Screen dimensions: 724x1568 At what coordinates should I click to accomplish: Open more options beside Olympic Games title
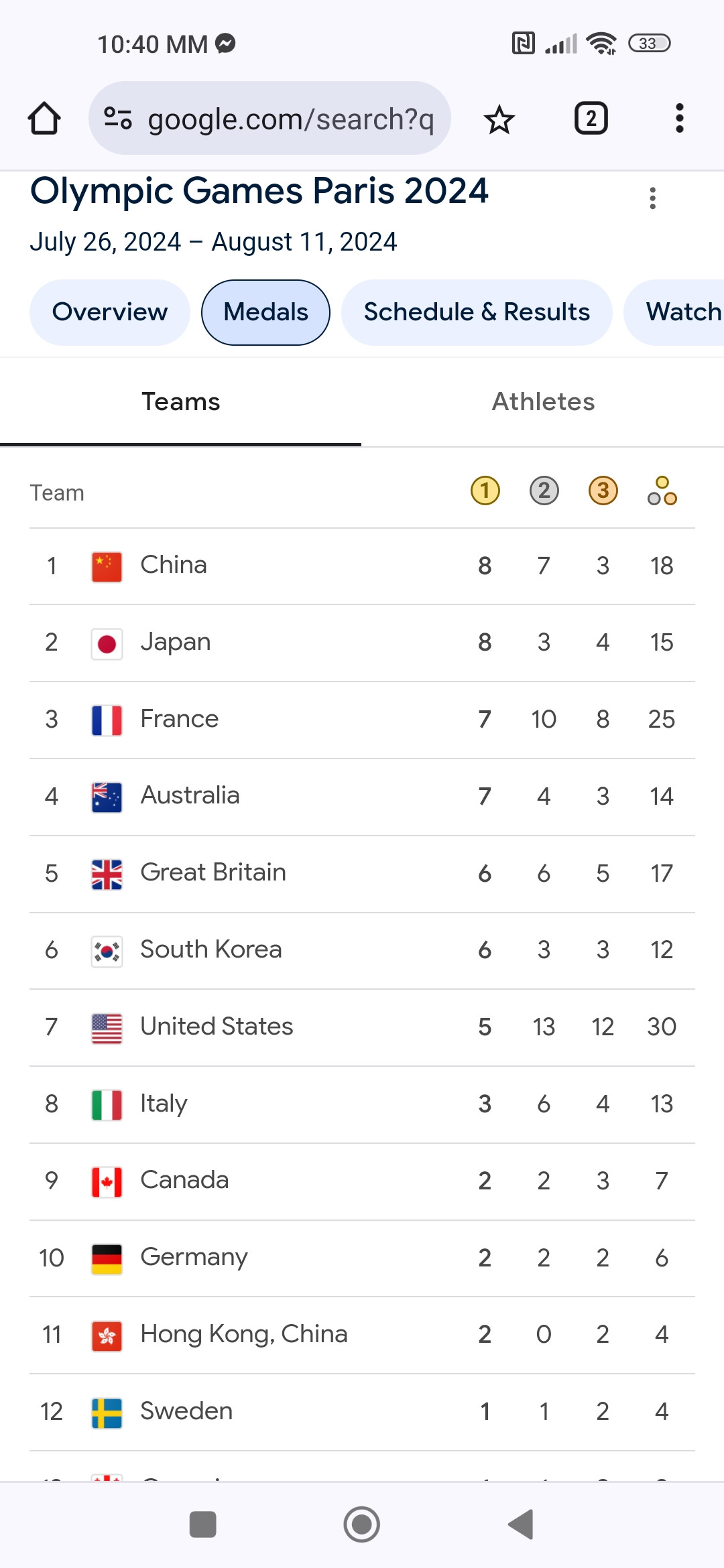[x=652, y=198]
